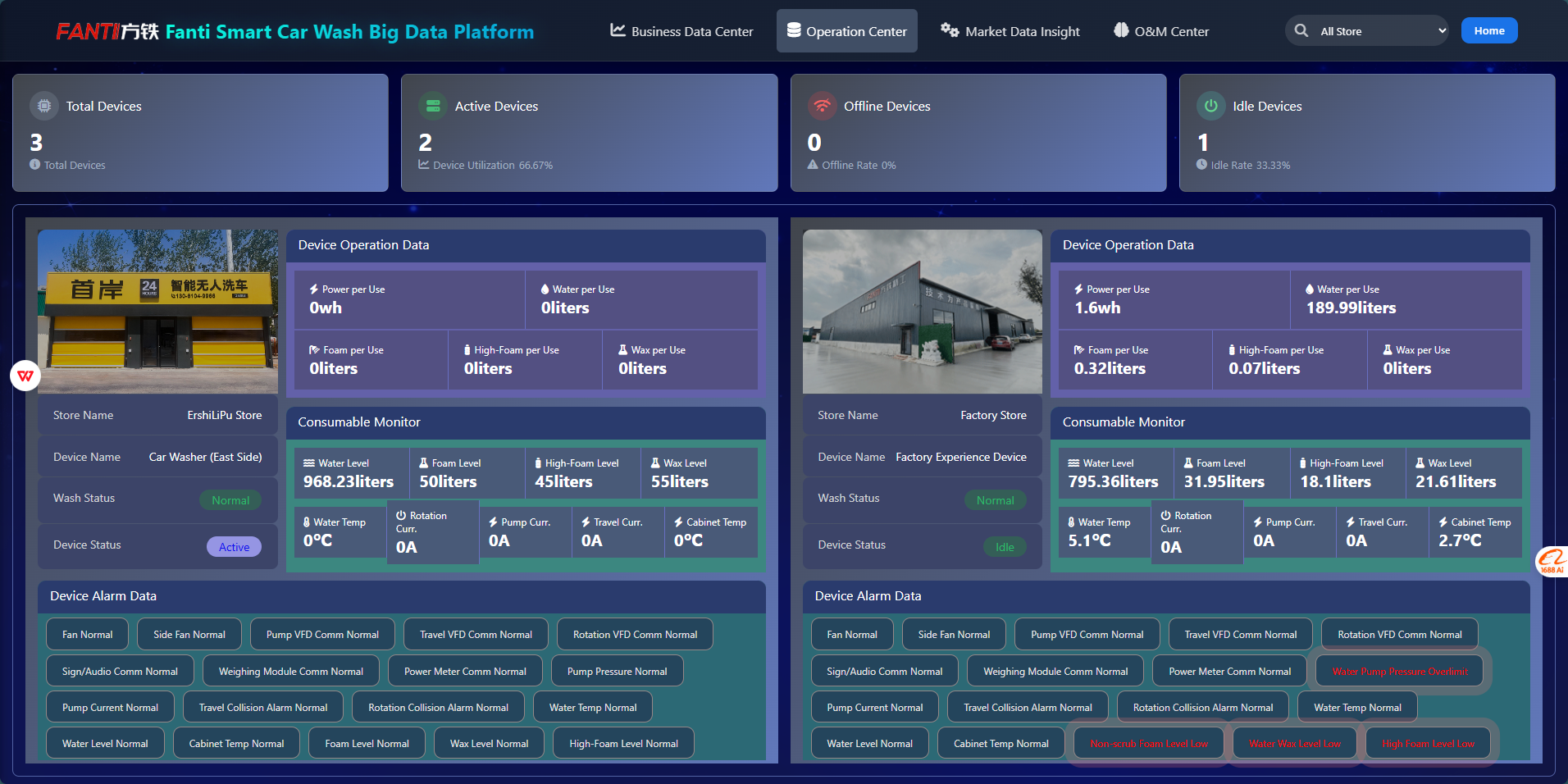The height and width of the screenshot is (784, 1568).
Task: Click the FANTI logo
Action: [x=107, y=32]
